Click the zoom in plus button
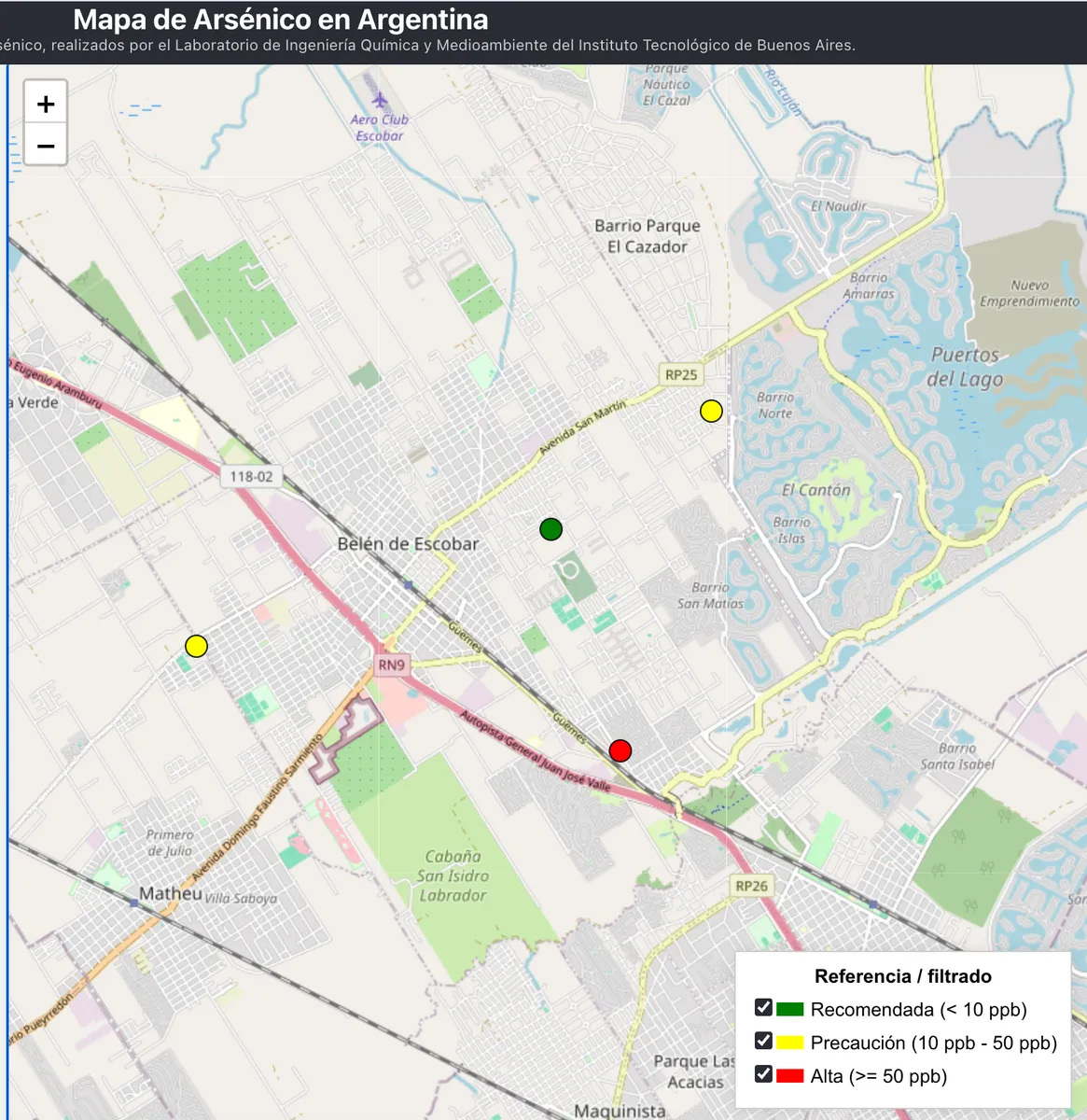Viewport: 1087px width, 1120px height. [x=46, y=105]
